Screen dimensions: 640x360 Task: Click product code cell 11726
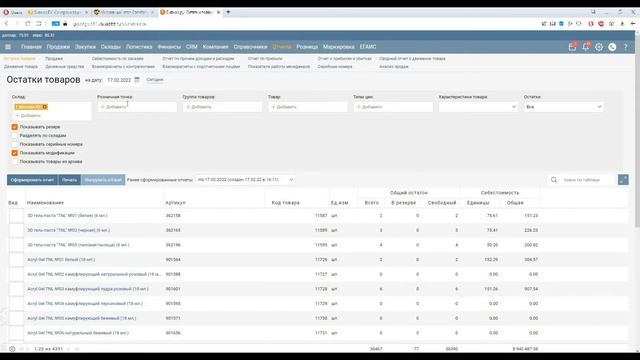point(321,260)
